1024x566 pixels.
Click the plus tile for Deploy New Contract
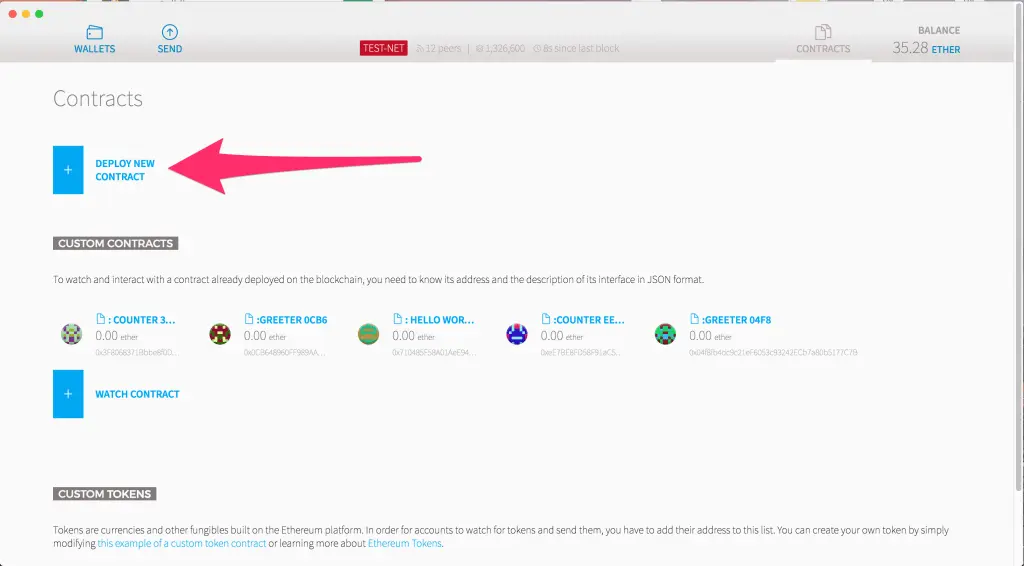[x=68, y=170]
